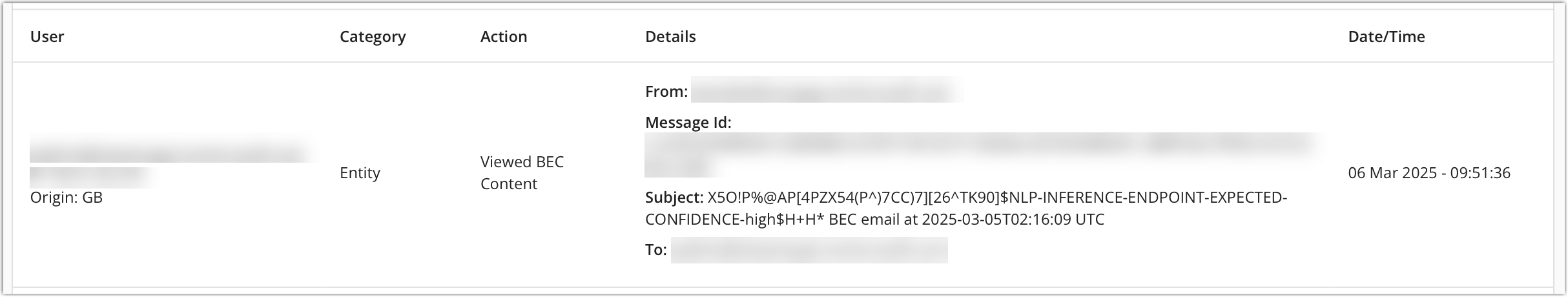Click the User column header
1568x297 pixels.
[47, 37]
